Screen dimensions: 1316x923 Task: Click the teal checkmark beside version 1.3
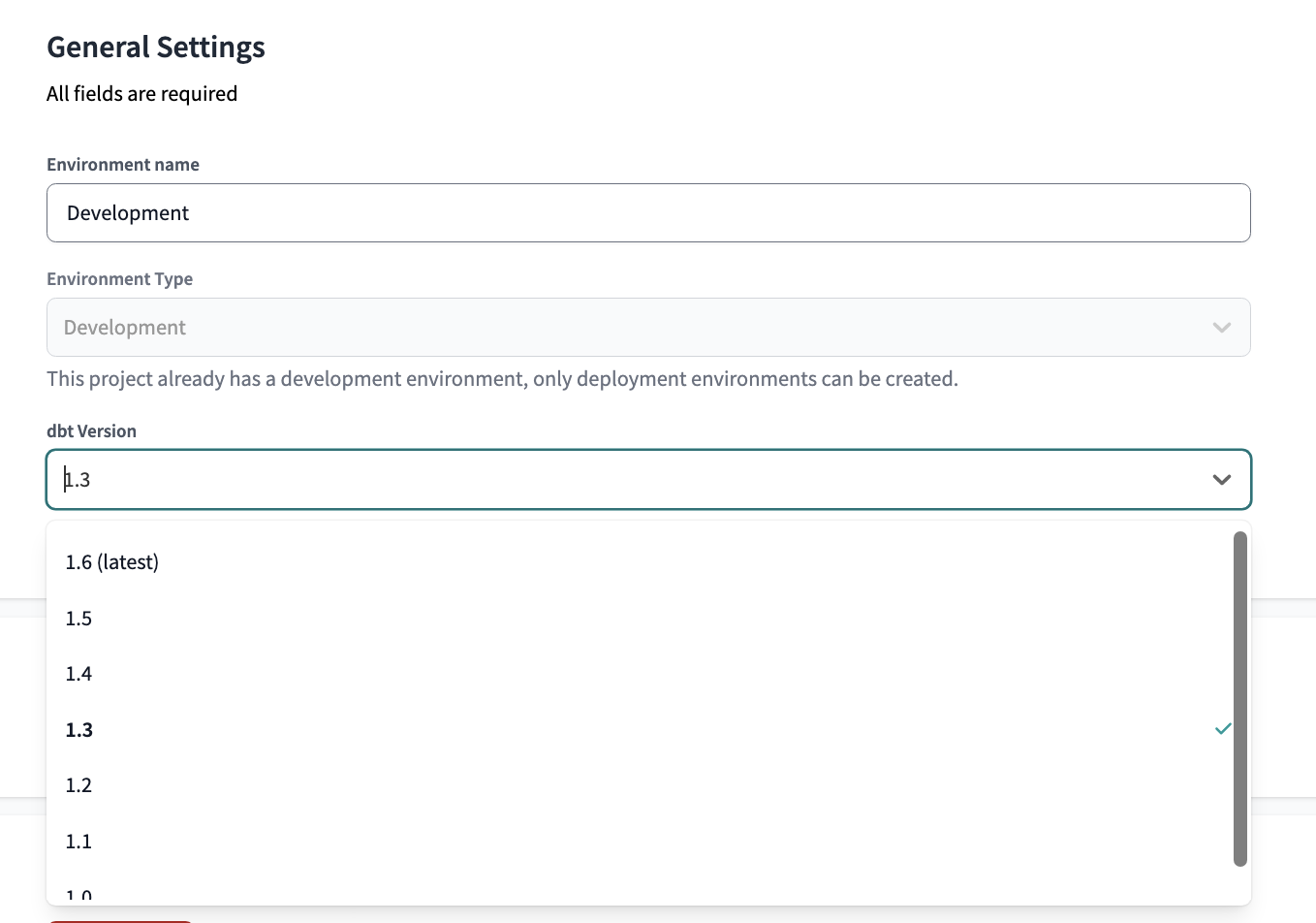(1221, 729)
